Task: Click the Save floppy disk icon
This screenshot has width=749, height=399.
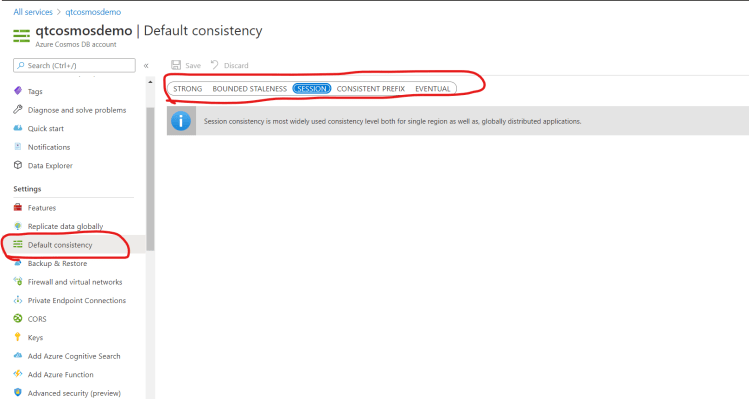Action: pyautogui.click(x=176, y=65)
